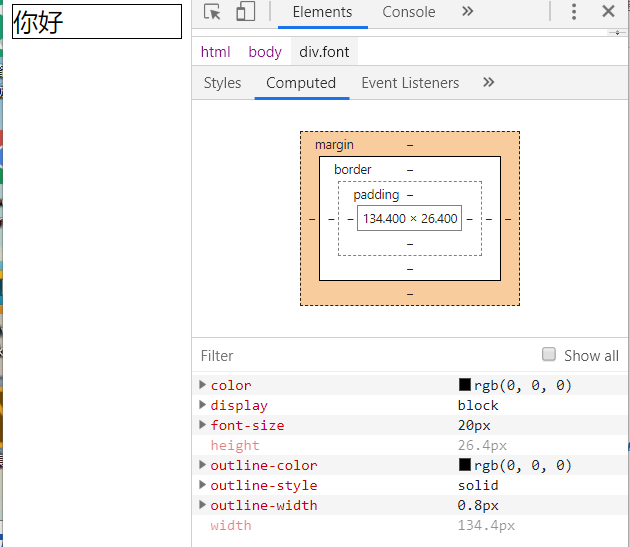Select the Computed tab
Viewport: 630px width, 547px height.
click(x=301, y=83)
